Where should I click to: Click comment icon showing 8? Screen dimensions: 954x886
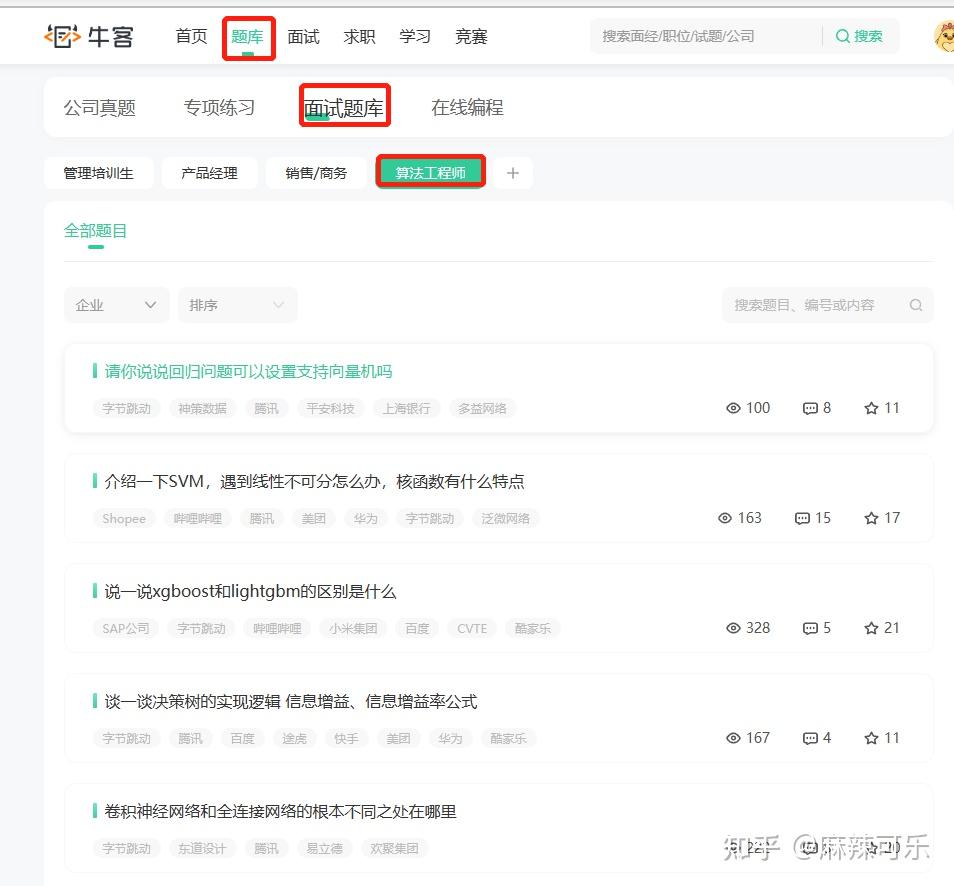click(x=810, y=408)
